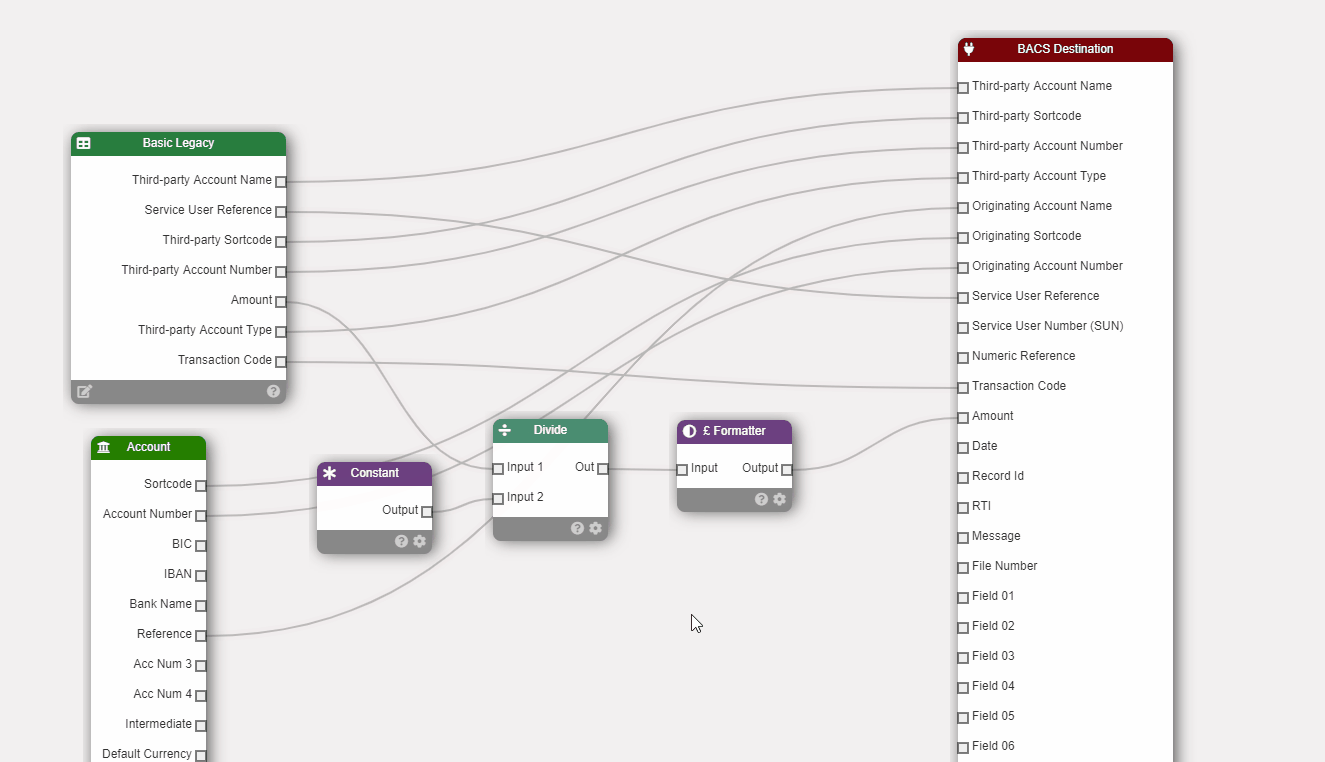This screenshot has width=1325, height=762.
Task: Select £ Formatter Output port
Action: [x=787, y=469]
